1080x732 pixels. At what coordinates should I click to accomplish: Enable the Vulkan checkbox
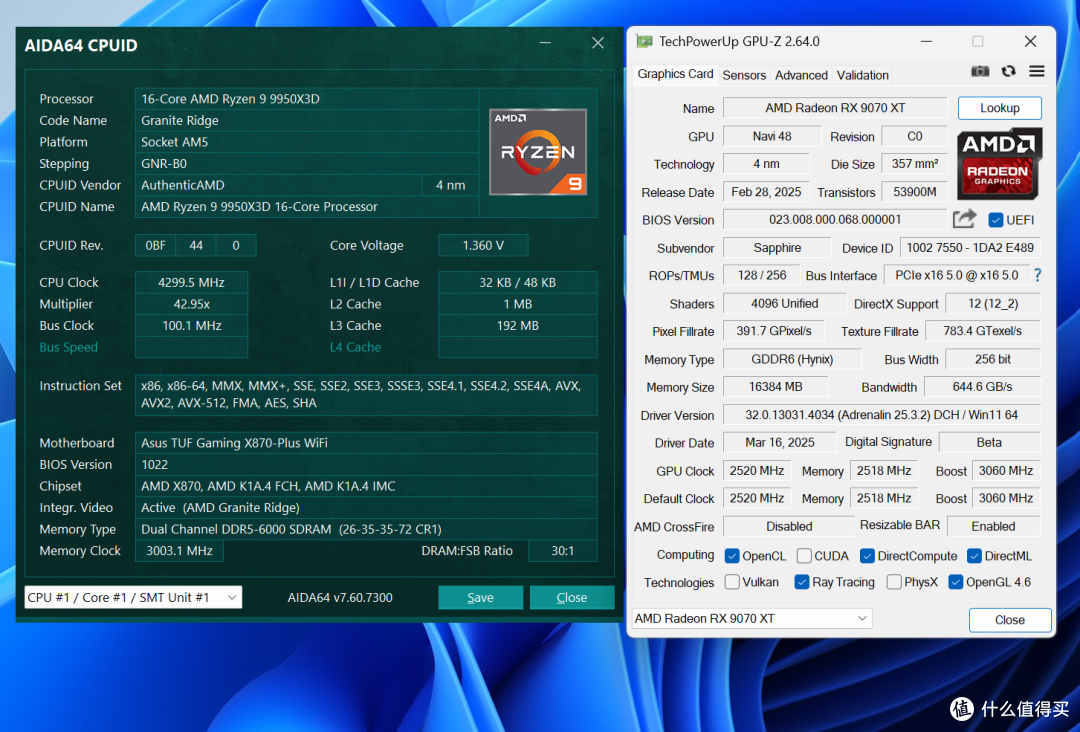[732, 582]
